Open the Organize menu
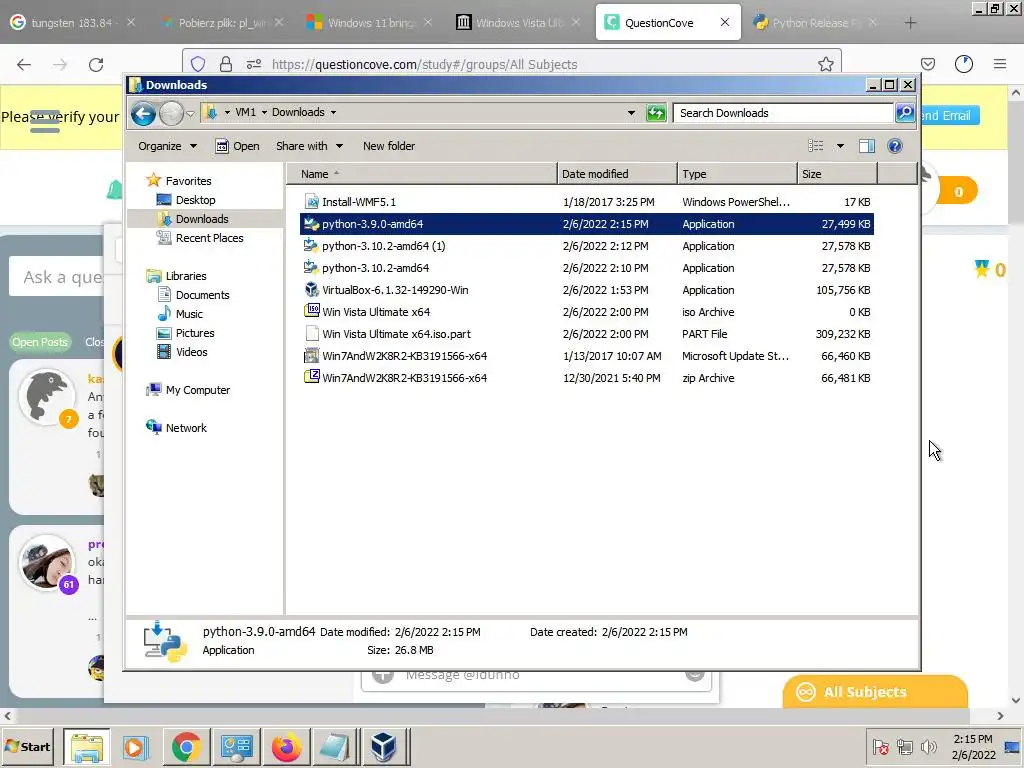Image resolution: width=1024 pixels, height=768 pixels. 167,146
